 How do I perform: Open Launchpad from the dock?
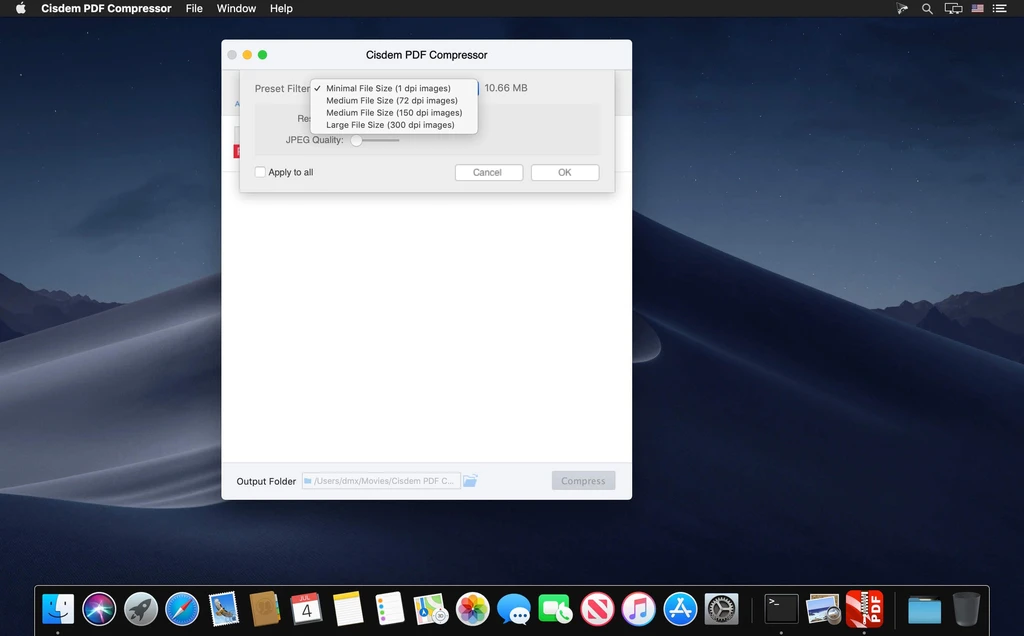pyautogui.click(x=141, y=608)
